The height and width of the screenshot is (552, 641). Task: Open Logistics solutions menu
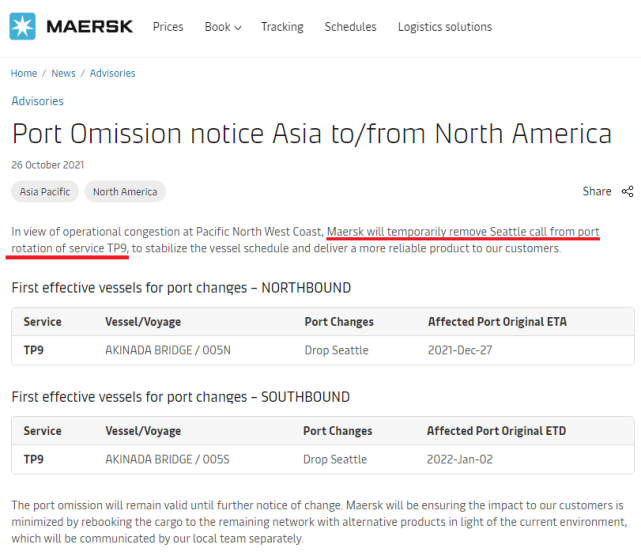pos(445,27)
